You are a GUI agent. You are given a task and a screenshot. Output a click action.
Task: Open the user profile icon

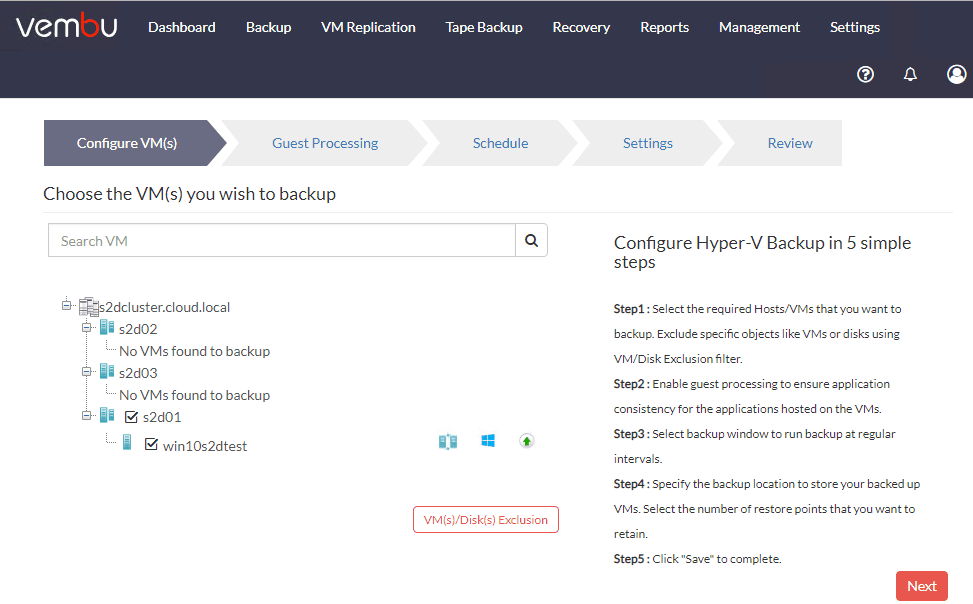pos(956,74)
